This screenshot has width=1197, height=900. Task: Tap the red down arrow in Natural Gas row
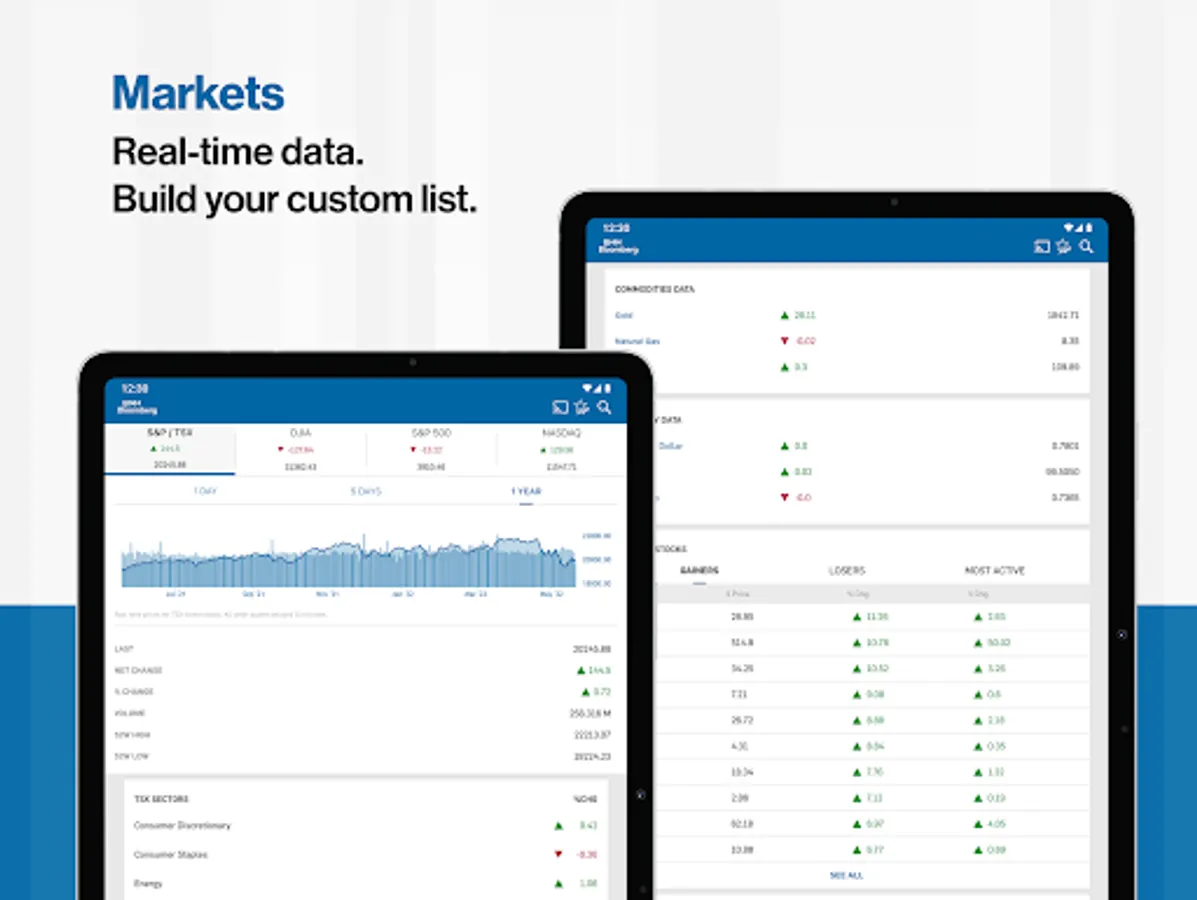pos(784,341)
